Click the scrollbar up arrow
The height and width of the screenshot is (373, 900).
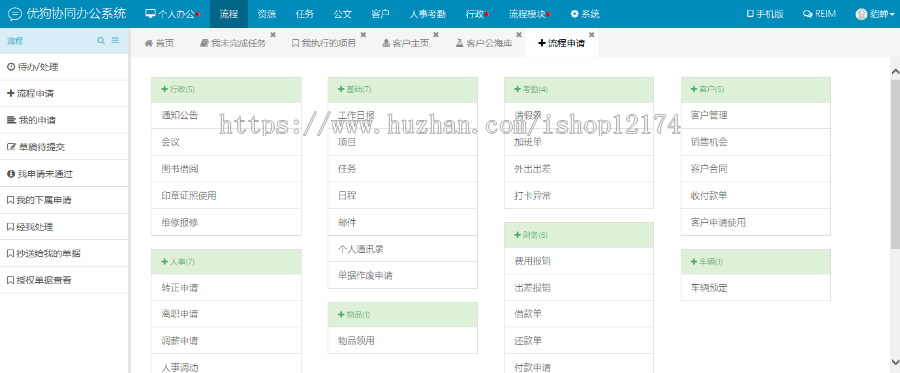pyautogui.click(x=895, y=71)
